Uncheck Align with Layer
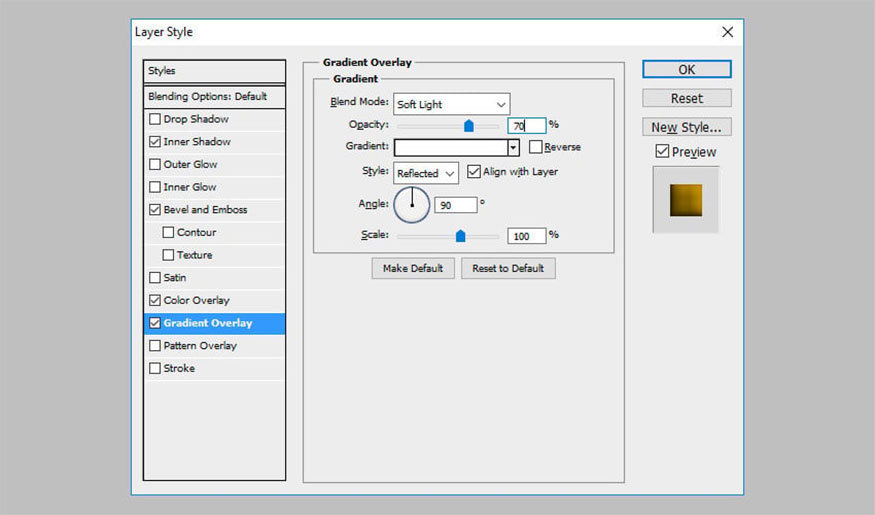The width and height of the screenshot is (875, 515). (474, 172)
